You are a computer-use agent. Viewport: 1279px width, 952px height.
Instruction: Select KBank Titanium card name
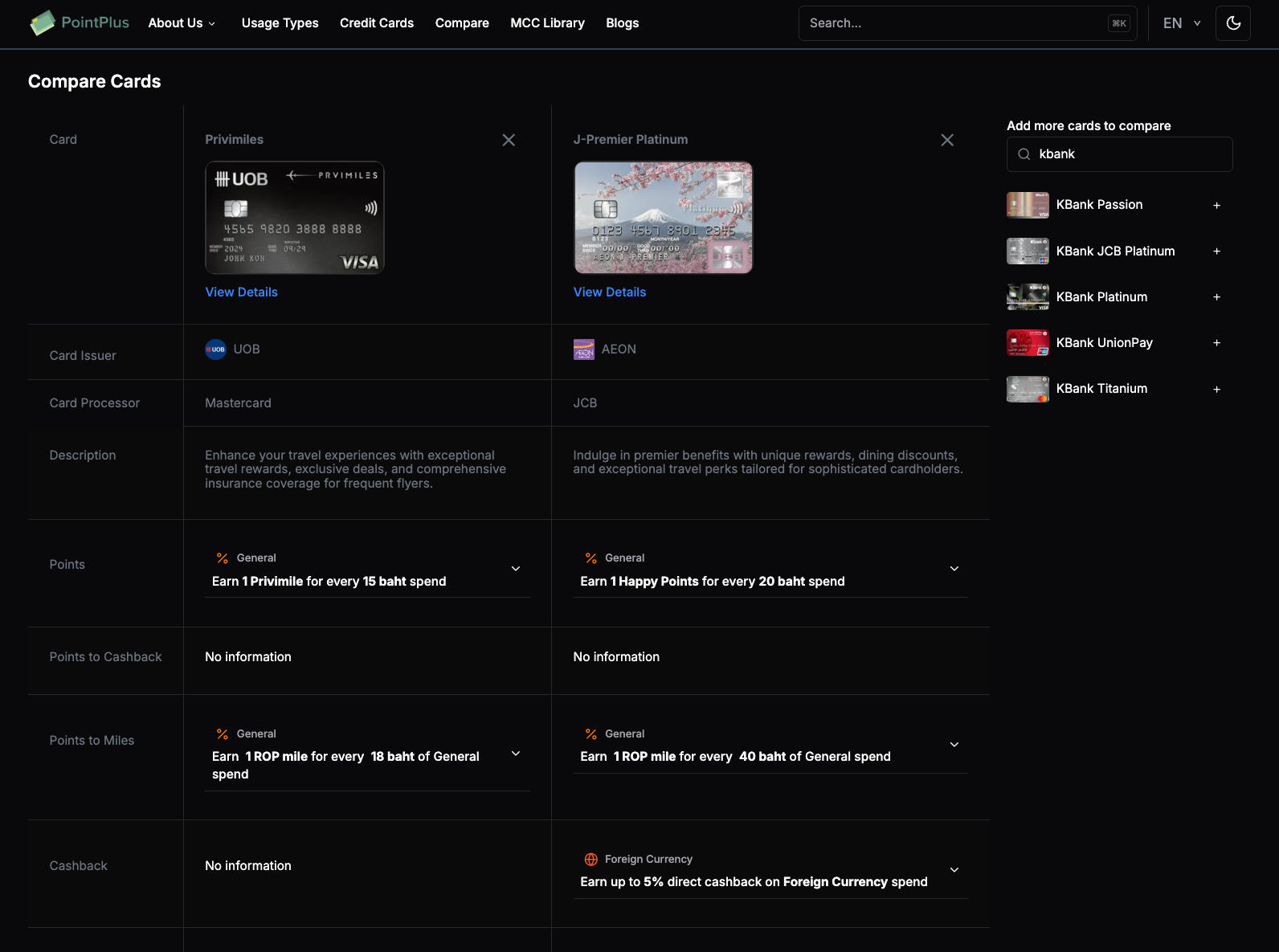coord(1101,389)
